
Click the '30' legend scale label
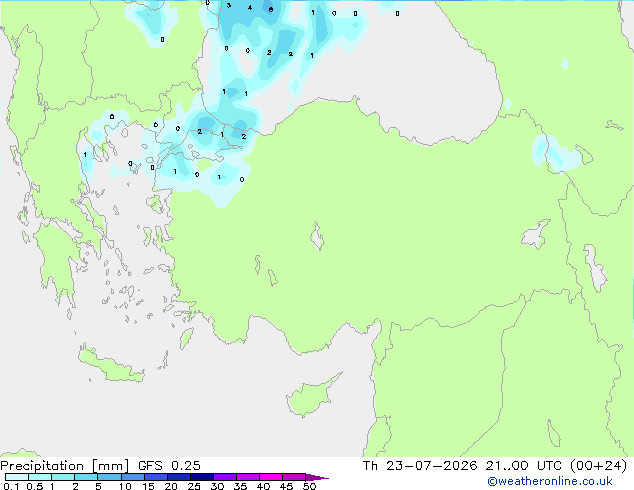[217, 486]
